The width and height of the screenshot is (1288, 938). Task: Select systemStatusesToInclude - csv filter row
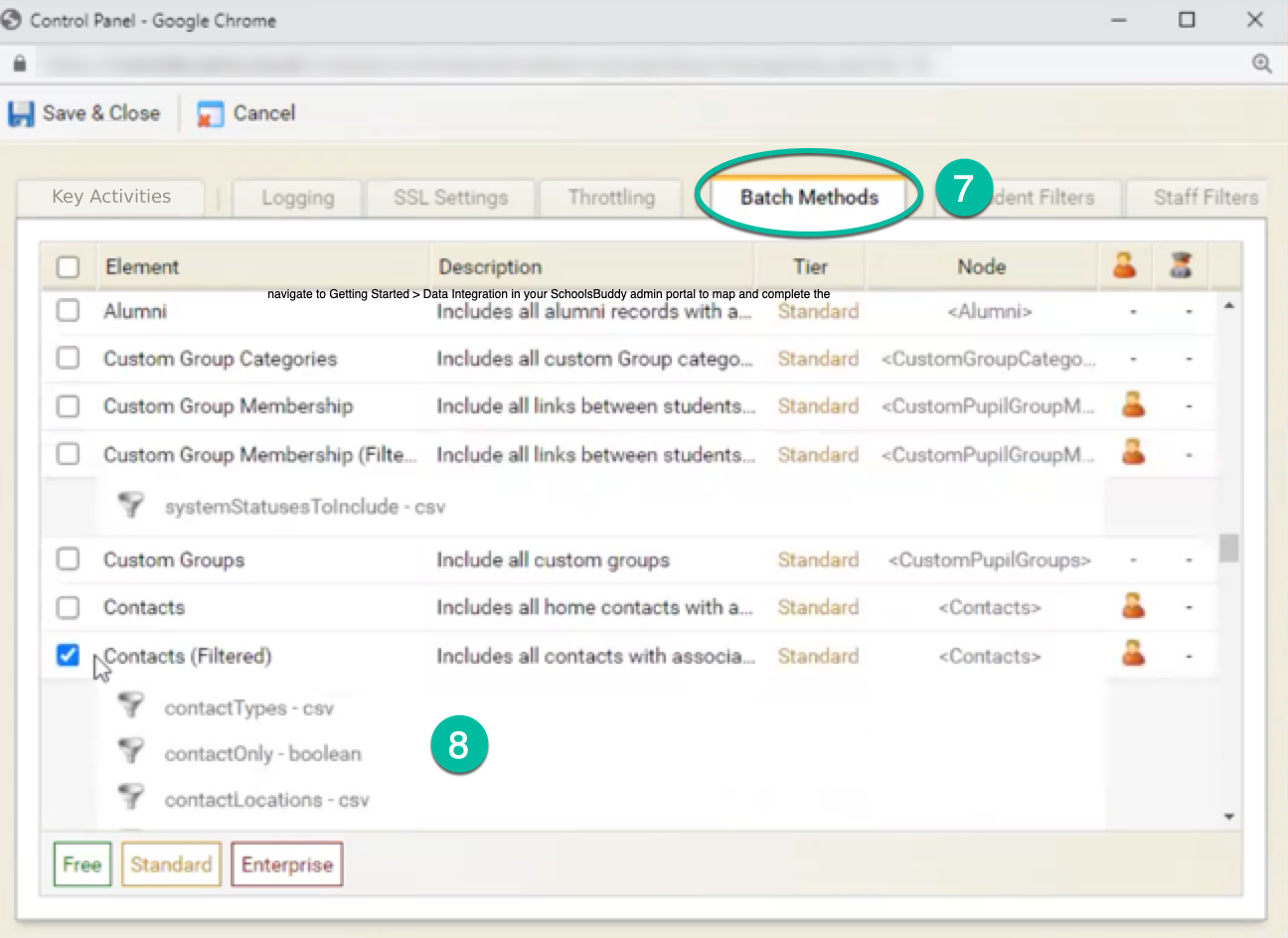(305, 507)
